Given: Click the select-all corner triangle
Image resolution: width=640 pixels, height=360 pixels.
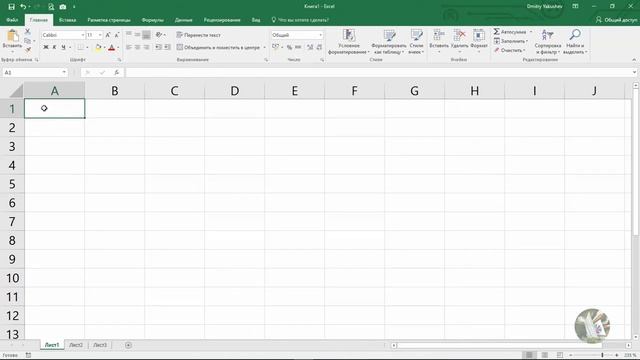Looking at the screenshot, I should click(16, 91).
